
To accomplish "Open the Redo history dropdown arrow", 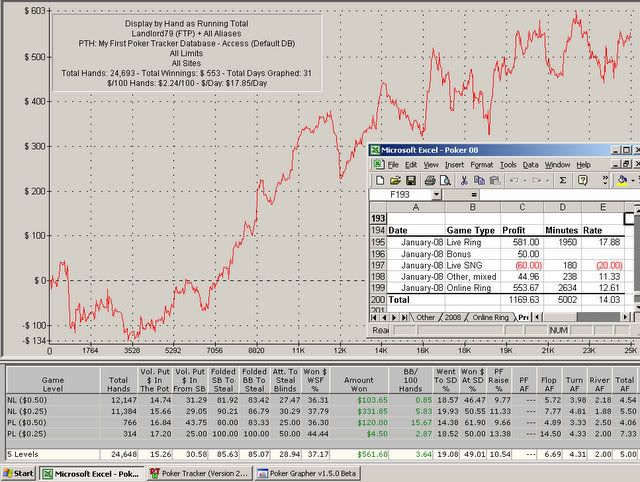I will click(x=547, y=180).
